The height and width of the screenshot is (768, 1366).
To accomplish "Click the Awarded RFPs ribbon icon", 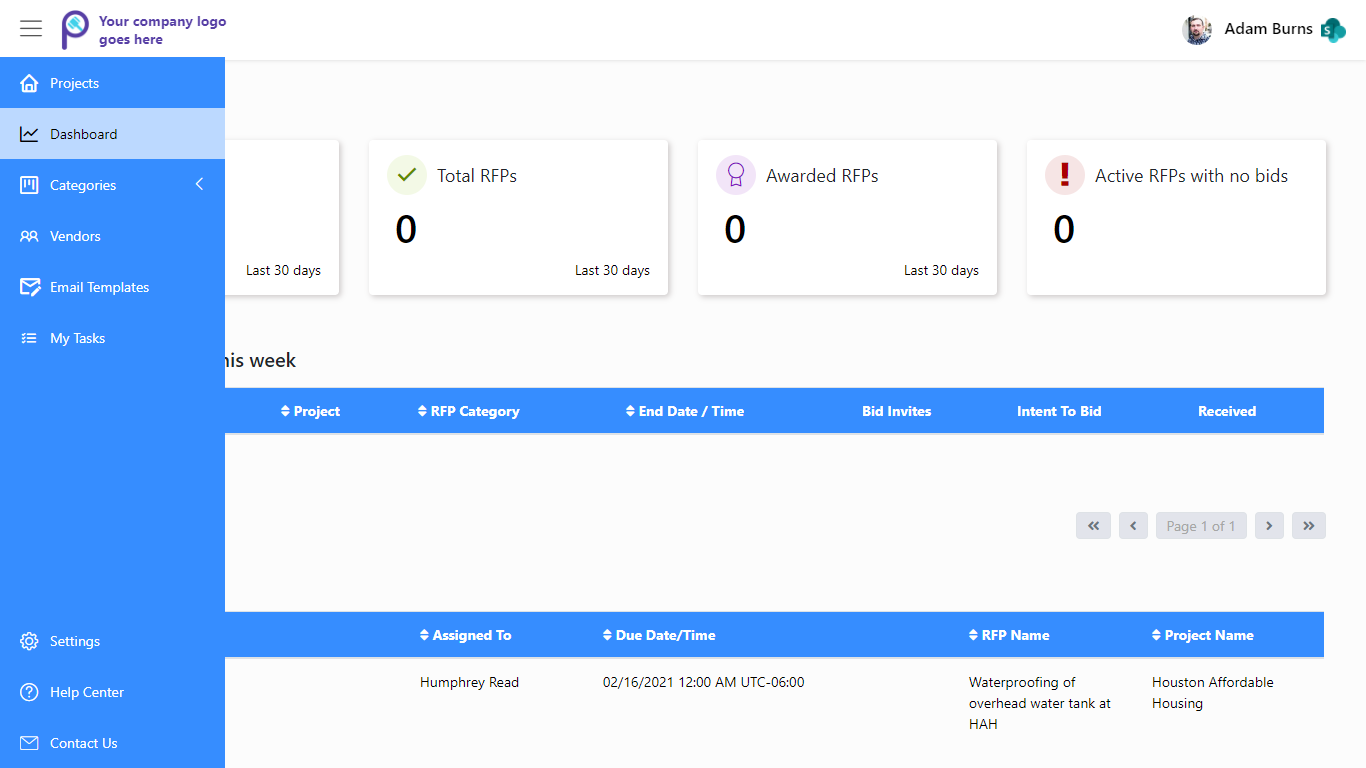I will pyautogui.click(x=736, y=175).
